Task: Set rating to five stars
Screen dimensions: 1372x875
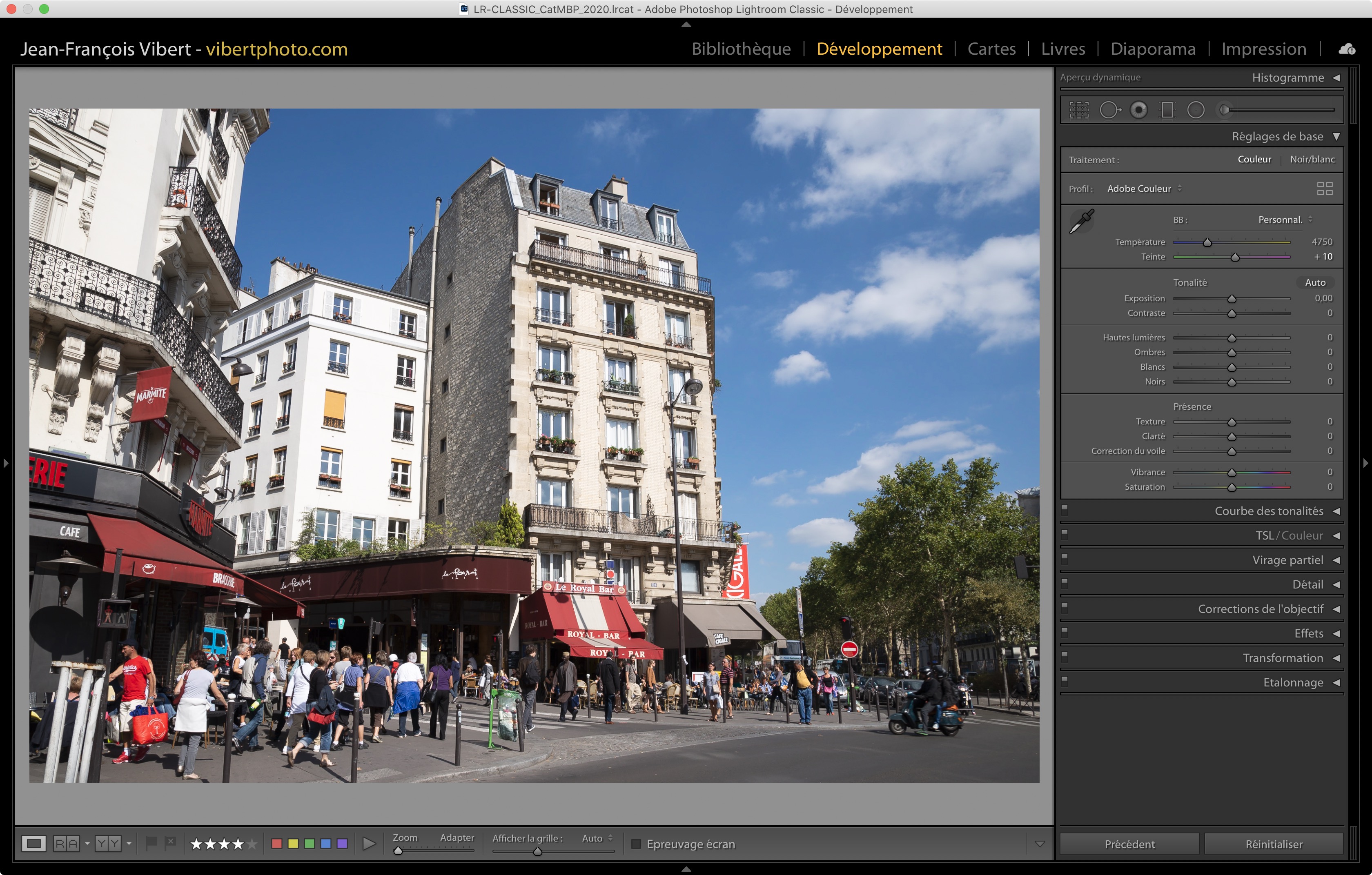Action: [252, 844]
